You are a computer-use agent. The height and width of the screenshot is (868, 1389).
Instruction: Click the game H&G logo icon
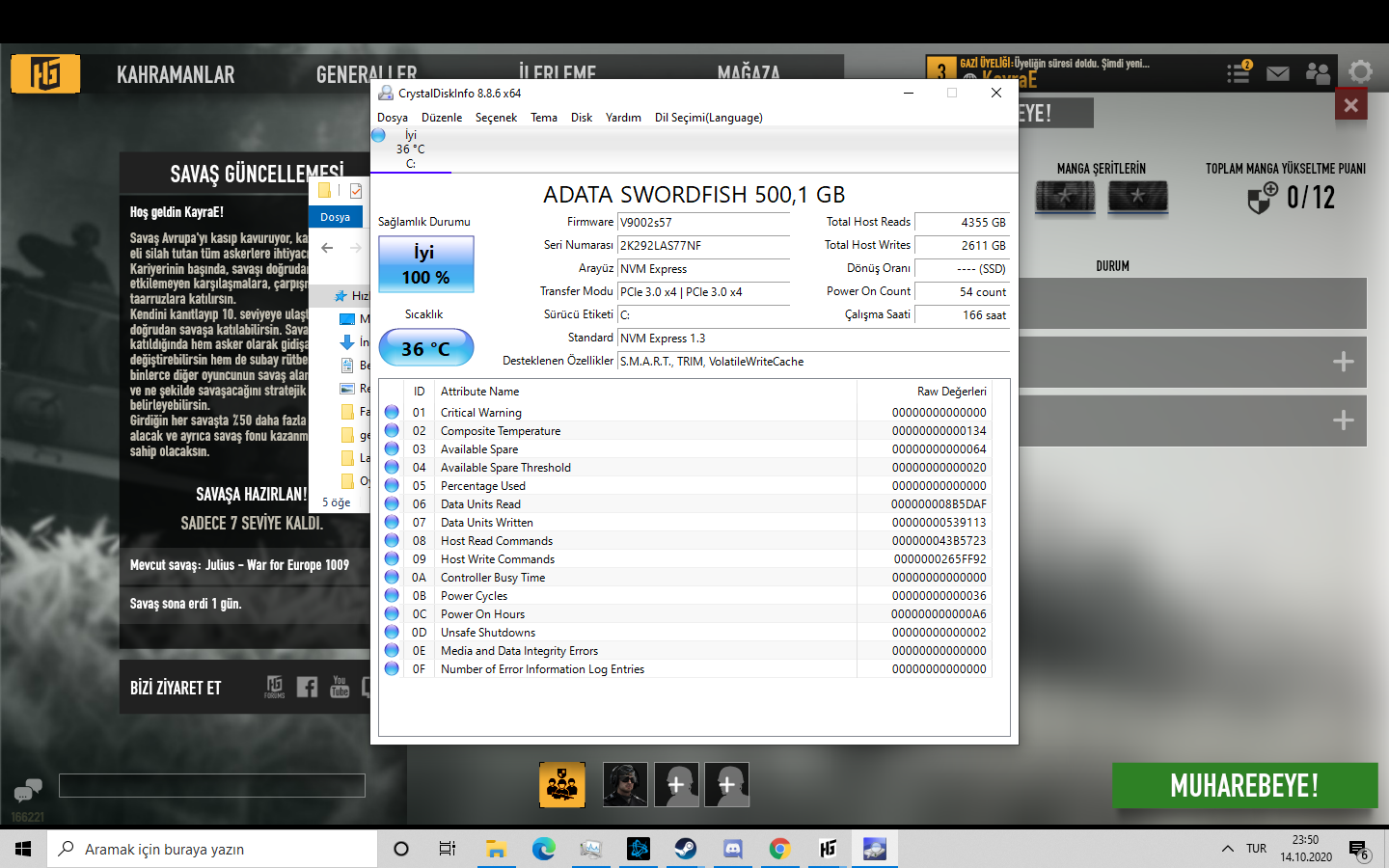coord(45,73)
